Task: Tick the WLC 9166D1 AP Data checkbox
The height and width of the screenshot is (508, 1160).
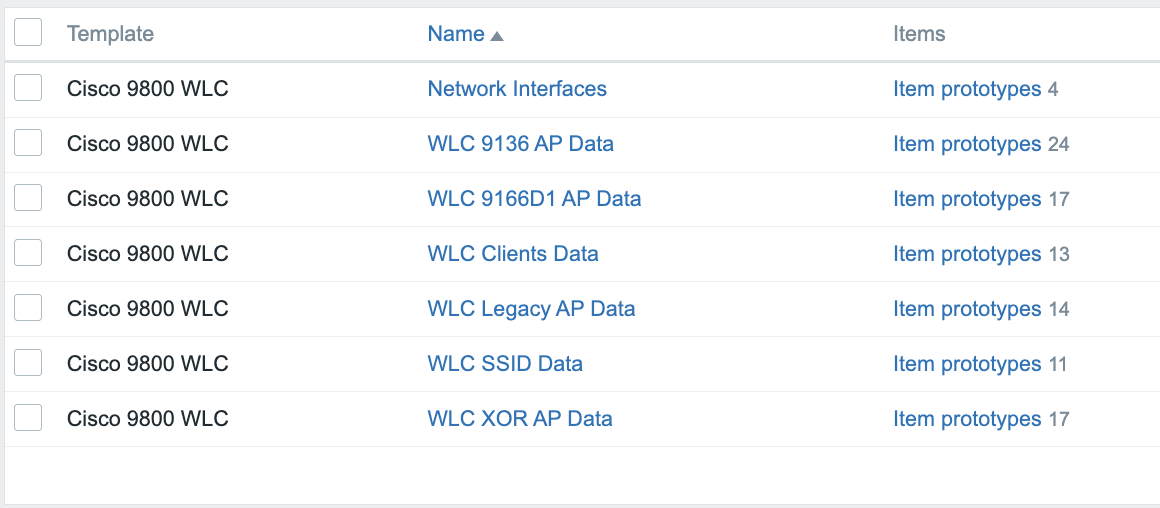Action: 28,198
